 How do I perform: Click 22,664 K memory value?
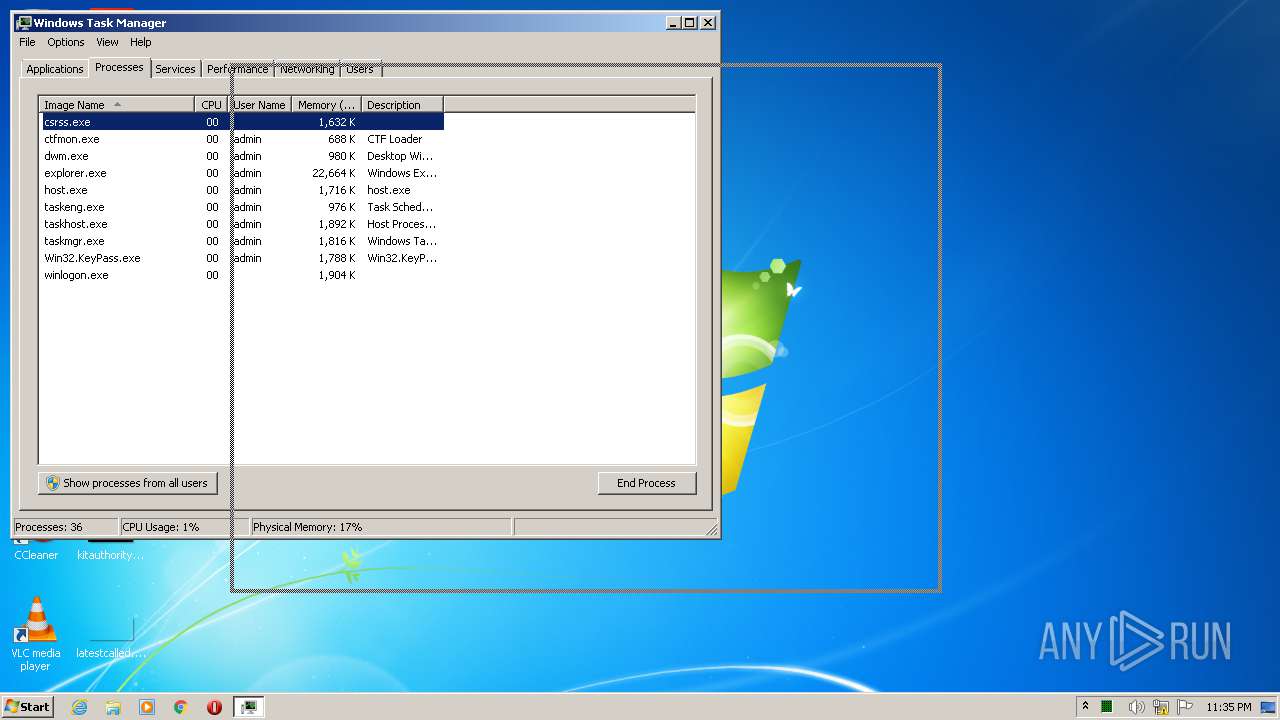click(333, 173)
